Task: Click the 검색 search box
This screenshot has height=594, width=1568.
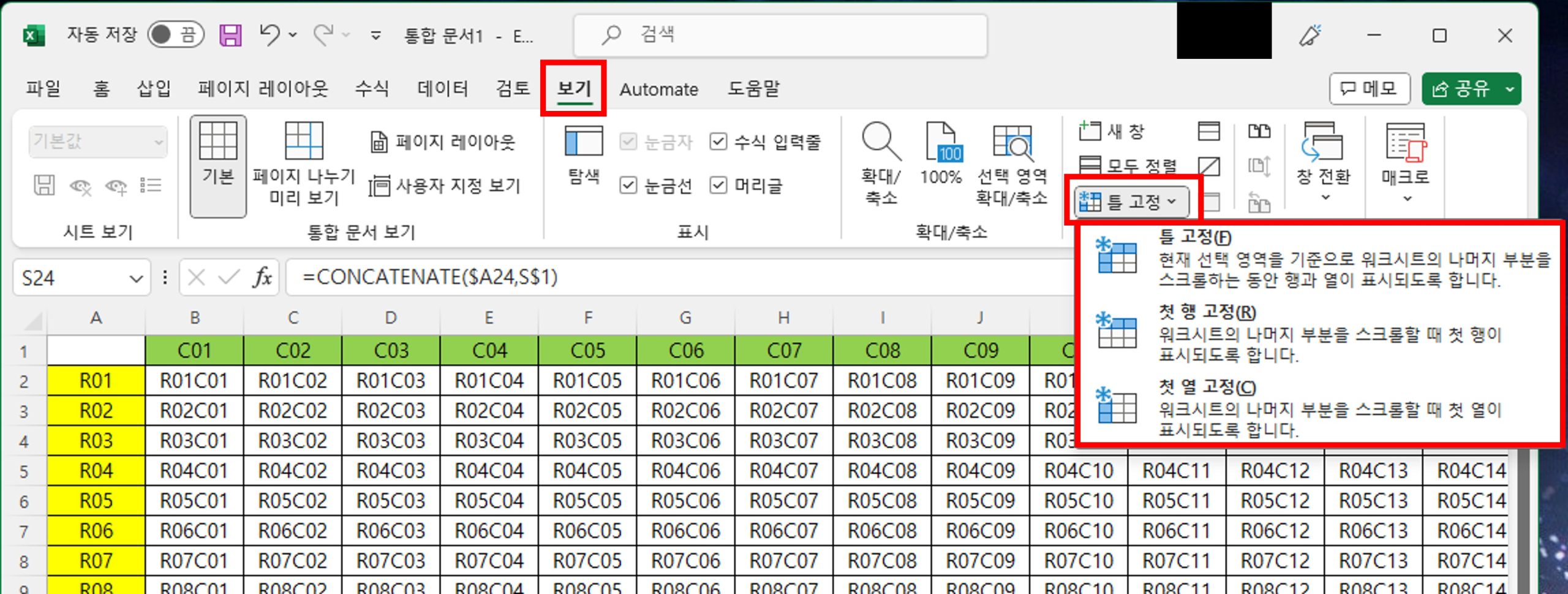Action: [x=780, y=35]
